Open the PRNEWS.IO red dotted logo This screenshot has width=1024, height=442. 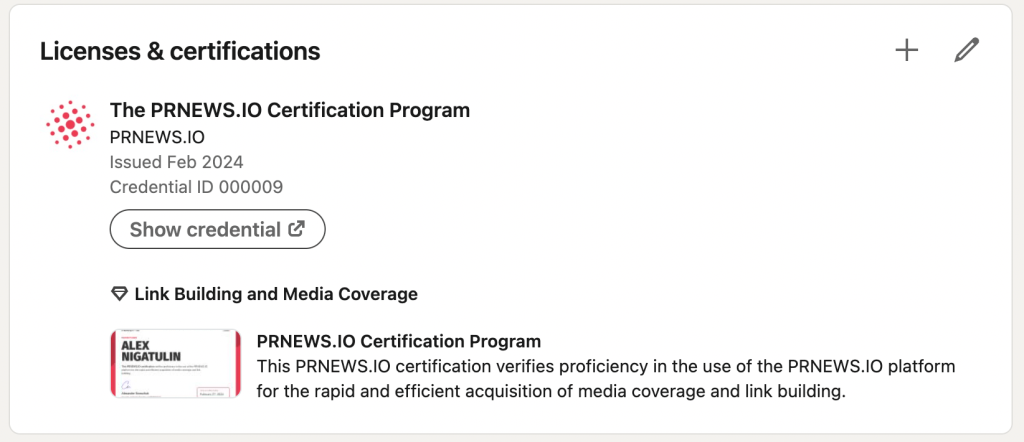(70, 124)
